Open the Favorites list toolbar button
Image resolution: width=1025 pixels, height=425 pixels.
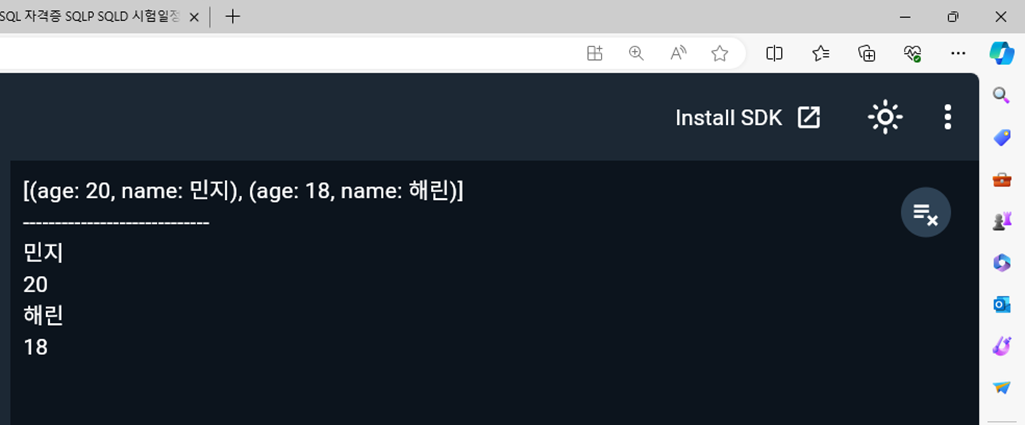click(x=821, y=54)
